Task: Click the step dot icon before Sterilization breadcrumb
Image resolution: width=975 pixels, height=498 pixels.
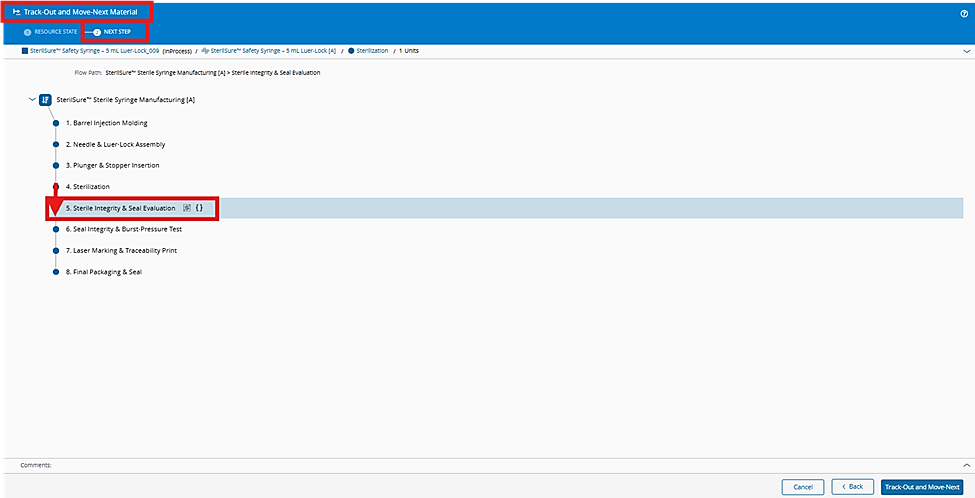Action: click(351, 51)
